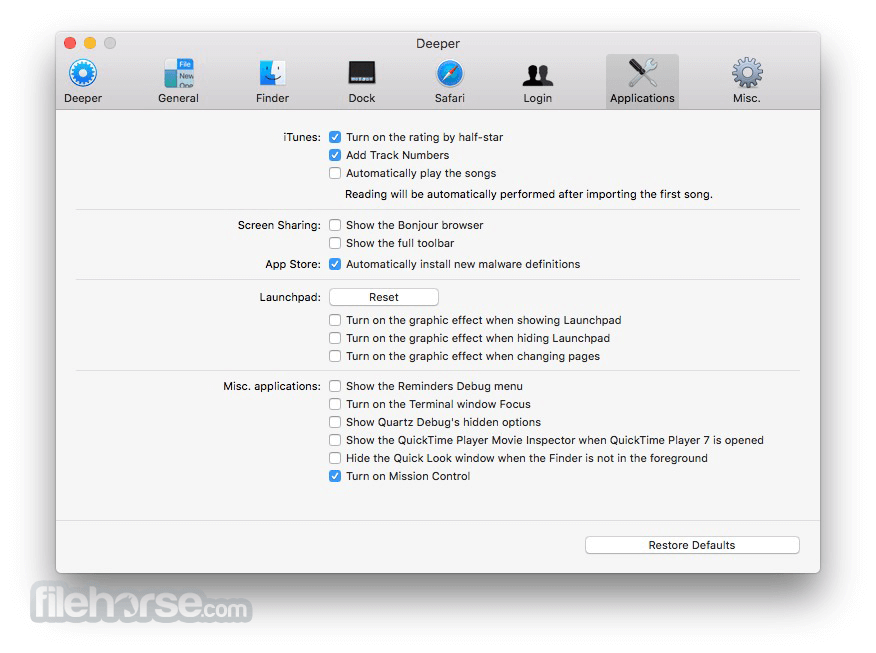Image resolution: width=876 pixels, height=653 pixels.
Task: Check Show Quartz Debug's hidden options
Action: 335,422
